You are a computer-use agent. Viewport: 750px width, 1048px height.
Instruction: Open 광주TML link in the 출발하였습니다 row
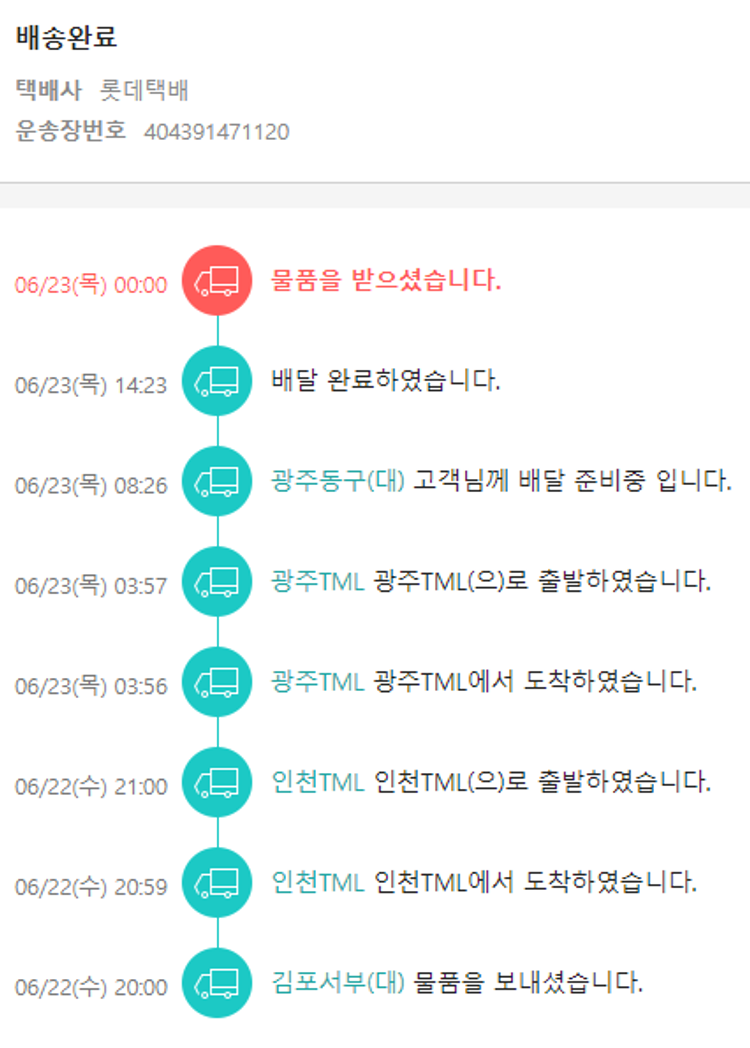tap(317, 581)
